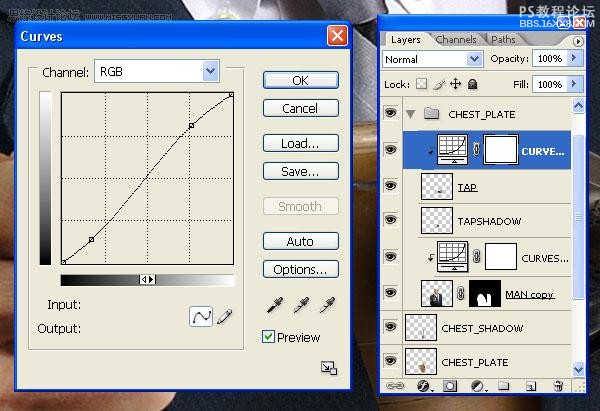The image size is (600, 411).
Task: Open the Layers panel flyout menu
Action: pos(578,41)
